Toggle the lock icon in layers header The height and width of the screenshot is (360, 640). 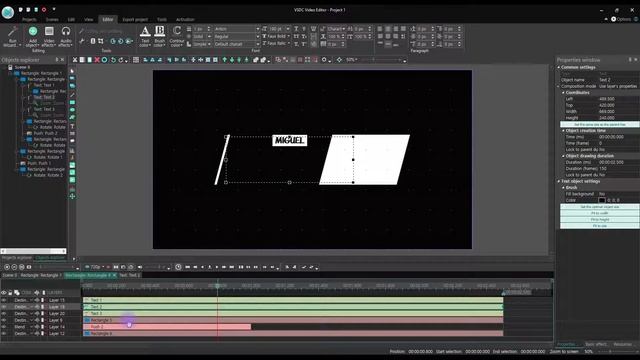tap(10, 293)
